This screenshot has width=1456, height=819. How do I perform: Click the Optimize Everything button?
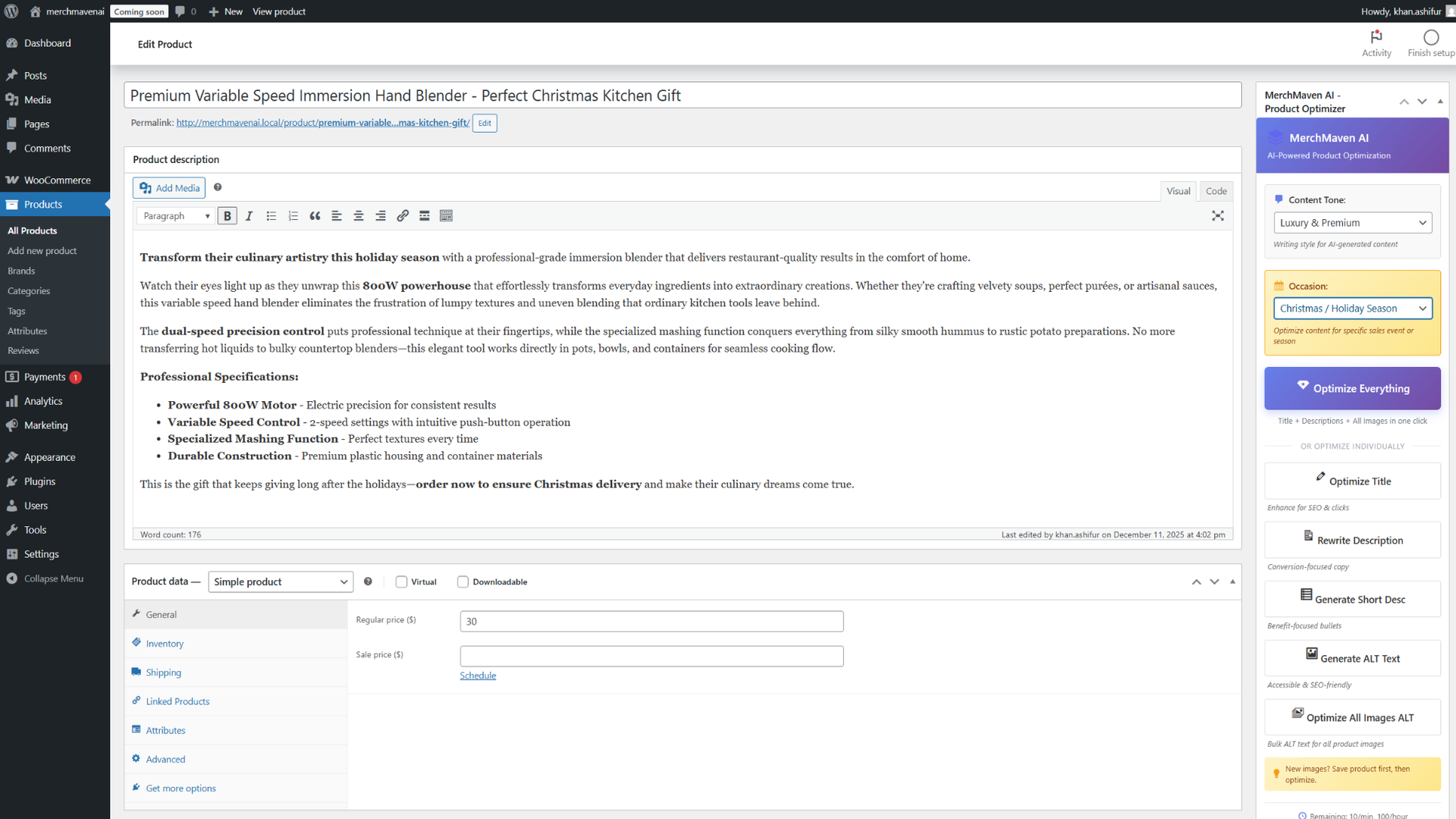click(x=1353, y=388)
